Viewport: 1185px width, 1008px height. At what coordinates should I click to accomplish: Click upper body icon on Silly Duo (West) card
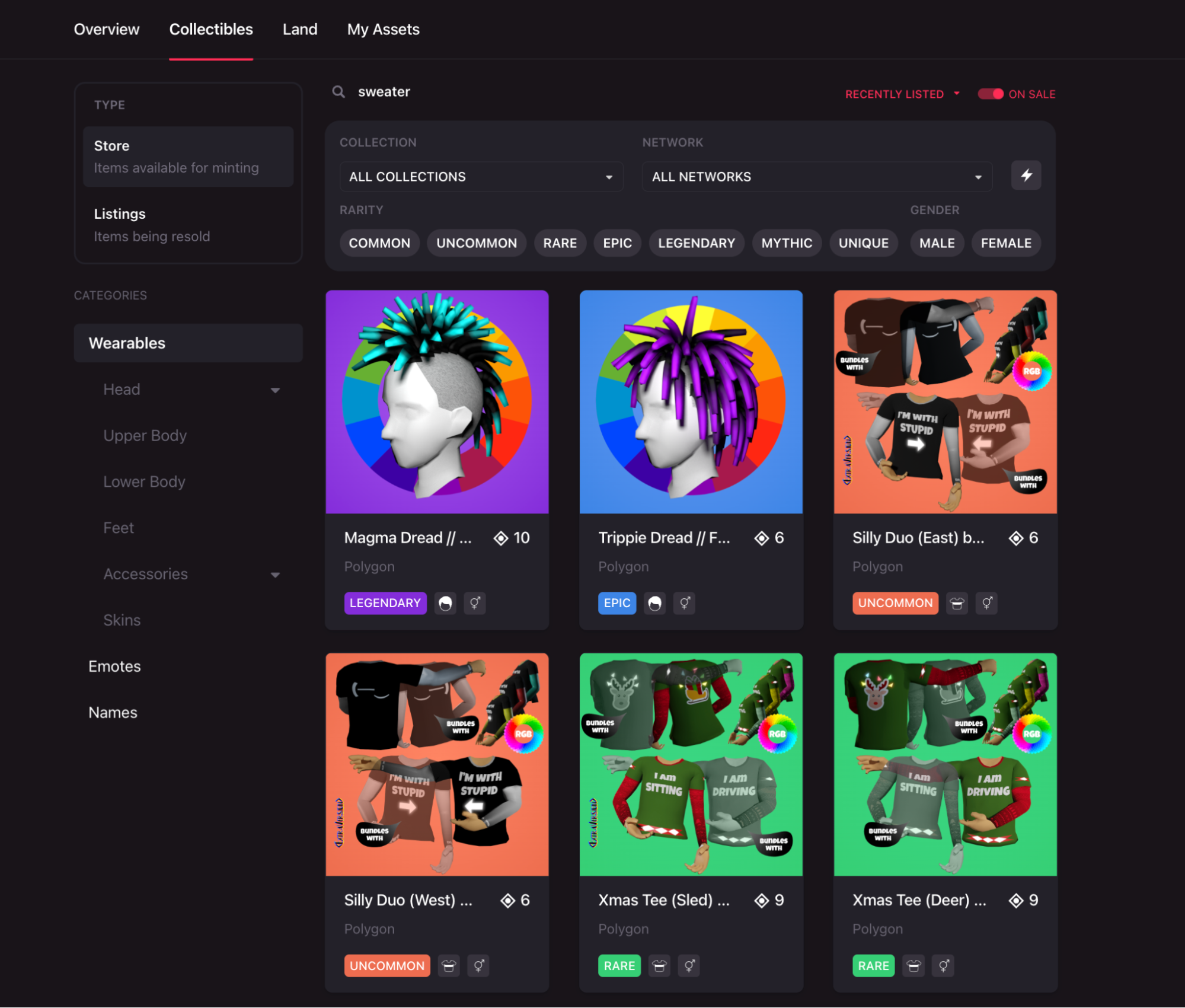449,966
